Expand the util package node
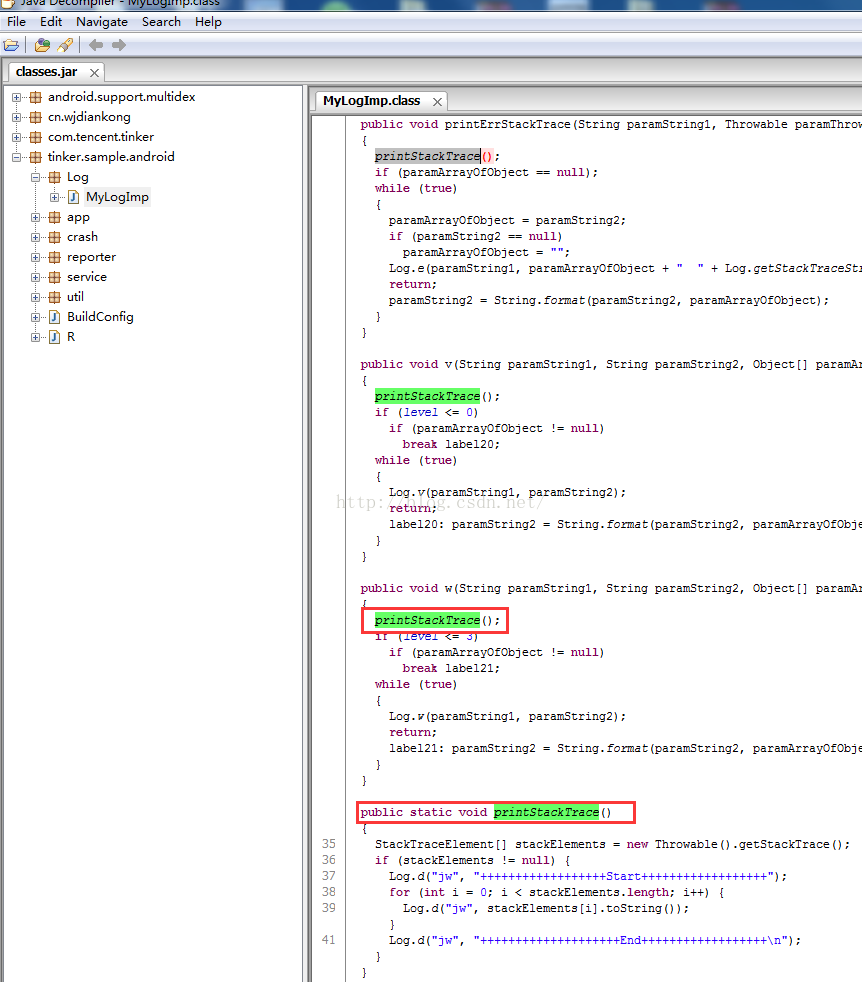The width and height of the screenshot is (862, 982). [x=36, y=297]
